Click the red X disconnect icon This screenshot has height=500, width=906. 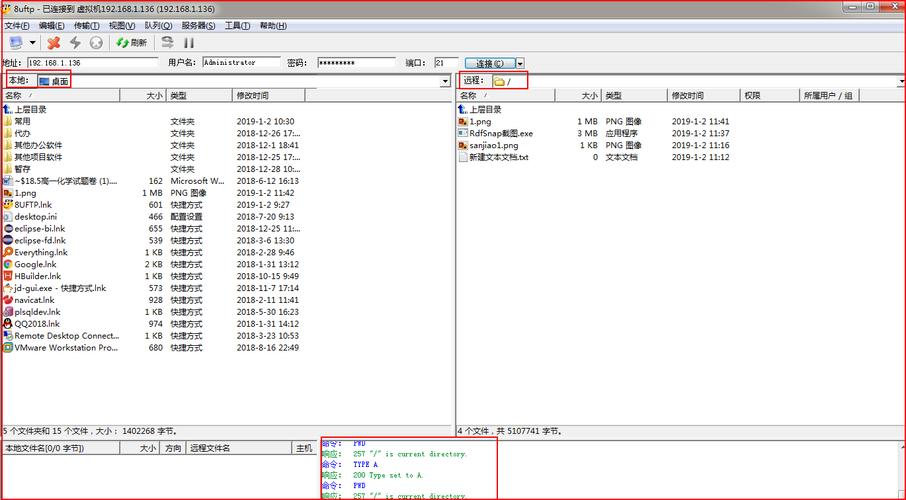click(54, 43)
